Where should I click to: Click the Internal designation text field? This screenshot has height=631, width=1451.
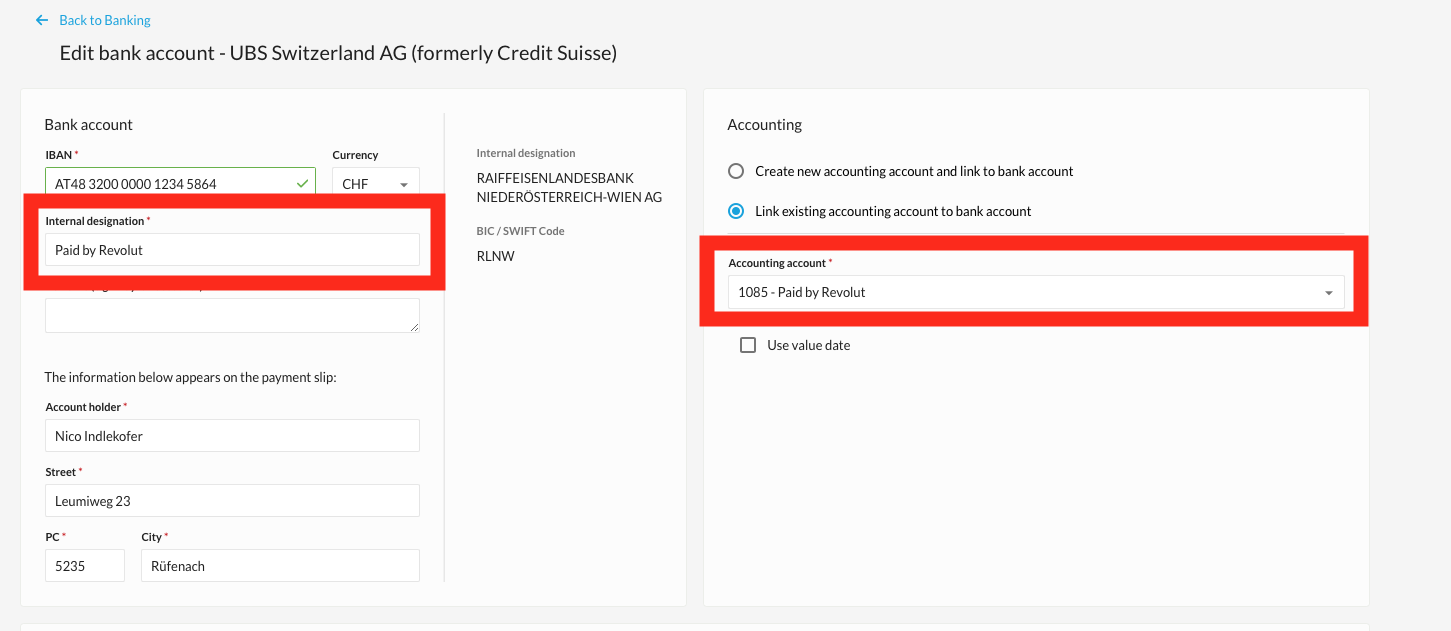231,250
